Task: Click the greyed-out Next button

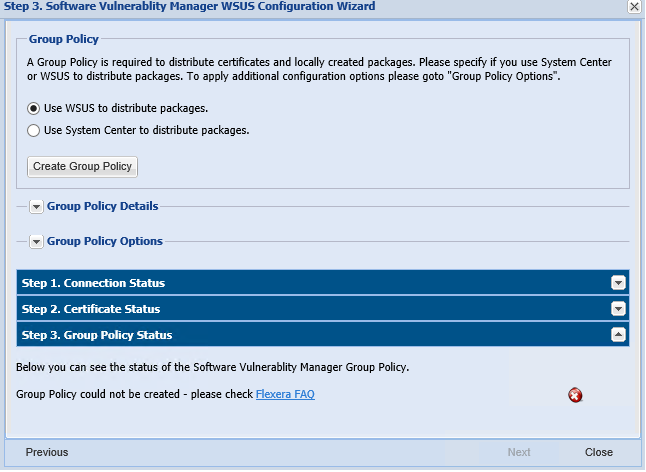Action: click(x=519, y=452)
